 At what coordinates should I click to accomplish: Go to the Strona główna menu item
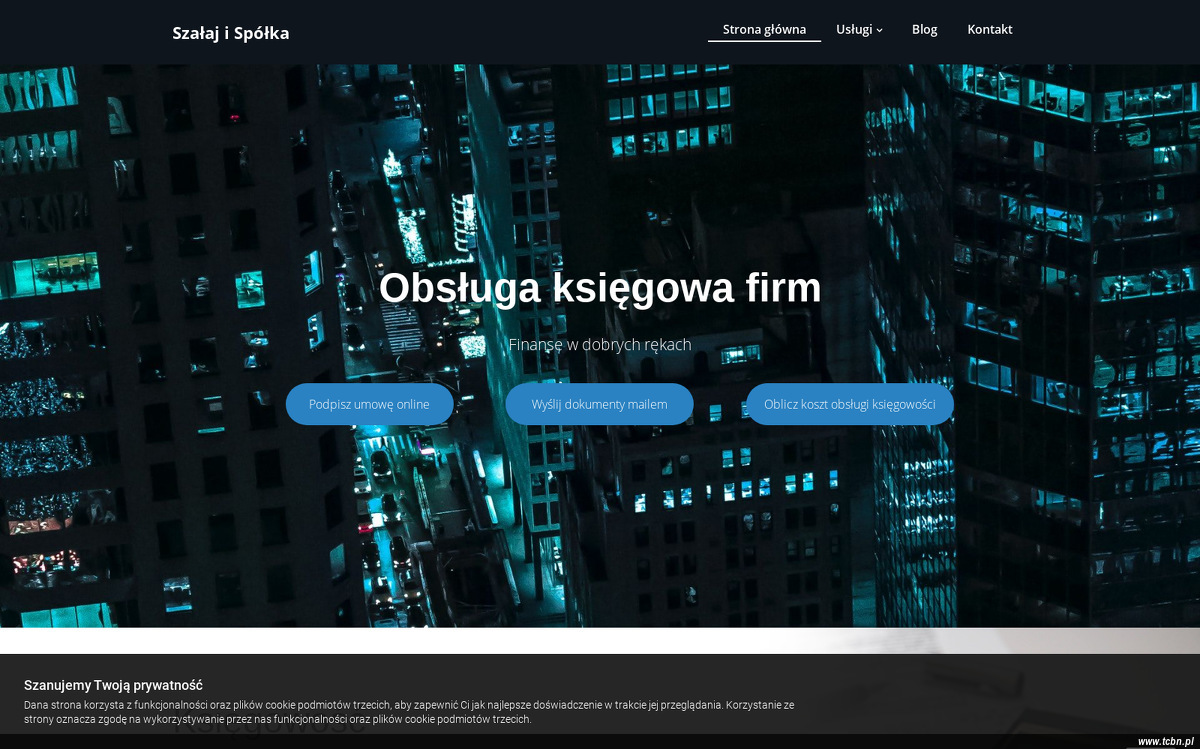(764, 29)
